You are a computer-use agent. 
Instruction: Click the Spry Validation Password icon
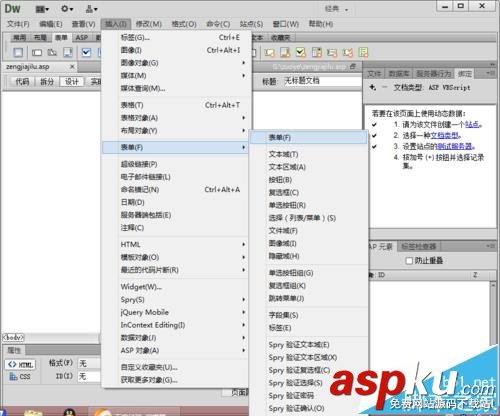click(x=332, y=52)
